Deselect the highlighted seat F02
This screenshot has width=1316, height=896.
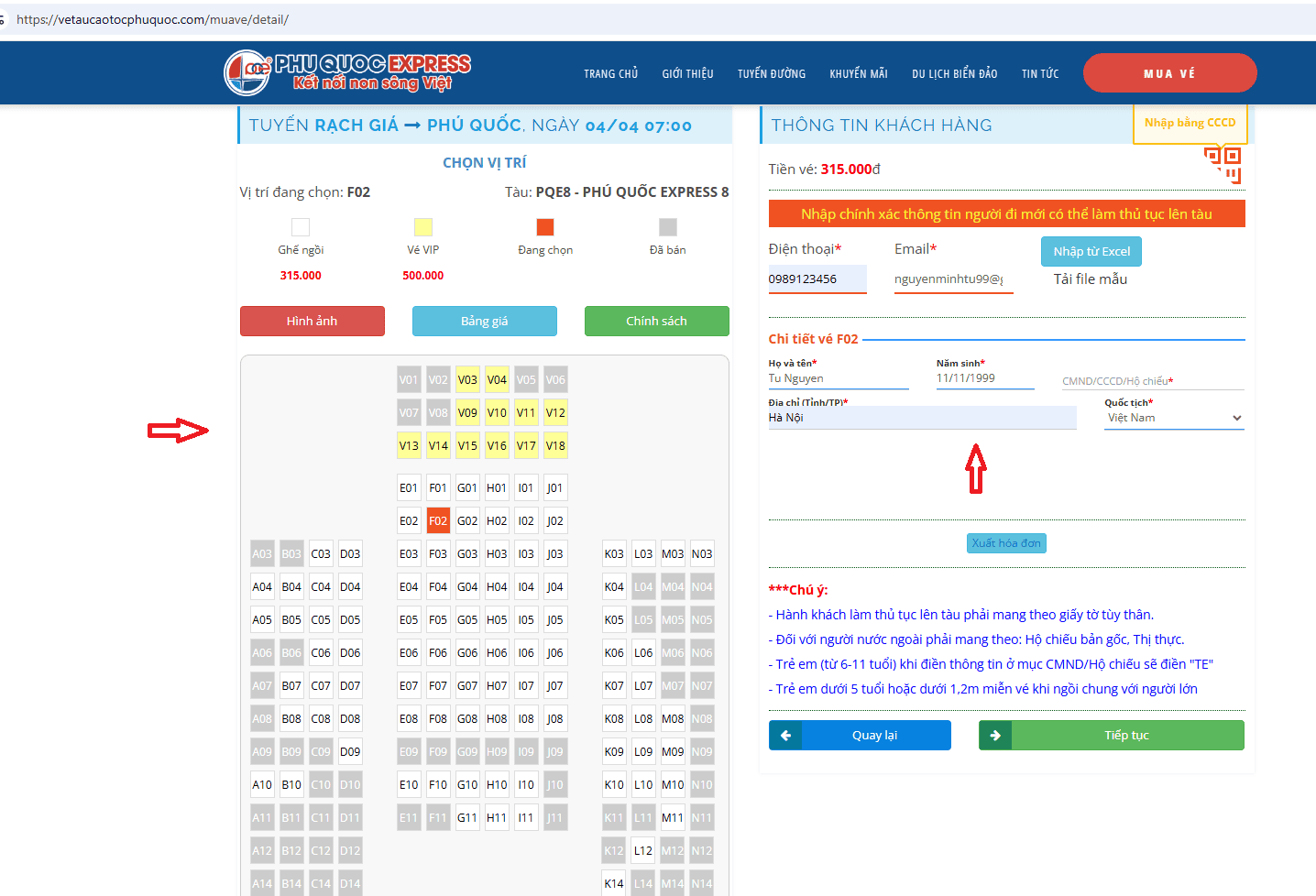click(438, 521)
